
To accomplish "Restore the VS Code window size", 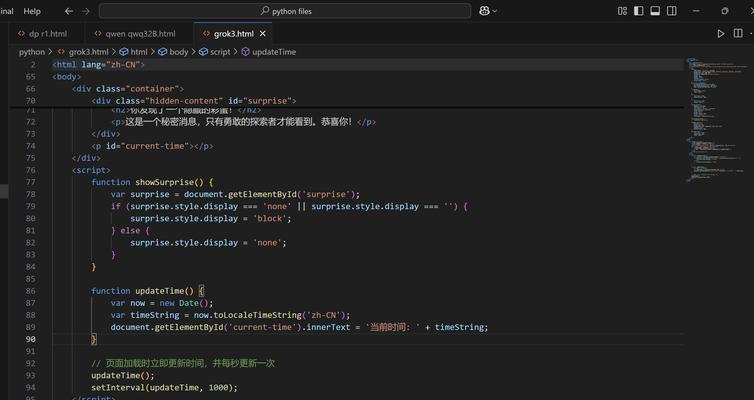I will click(x=725, y=11).
